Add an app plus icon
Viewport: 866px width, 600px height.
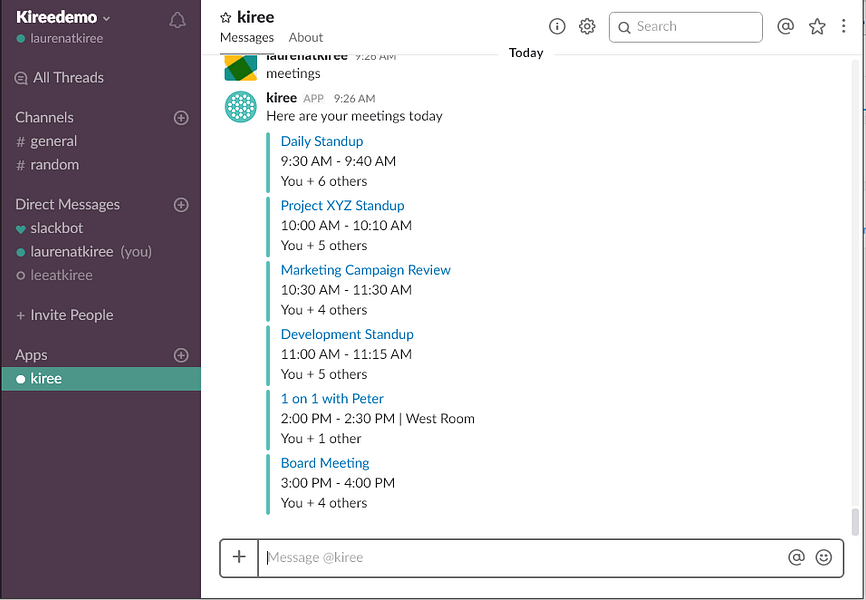pos(181,355)
